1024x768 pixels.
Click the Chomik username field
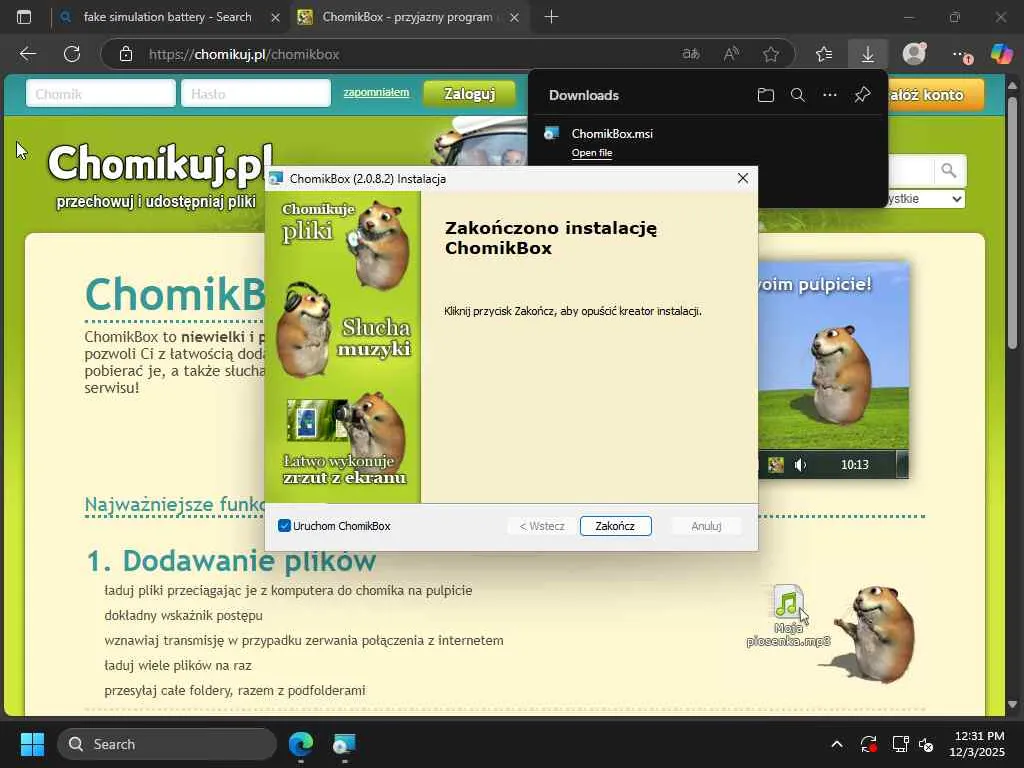coord(101,93)
